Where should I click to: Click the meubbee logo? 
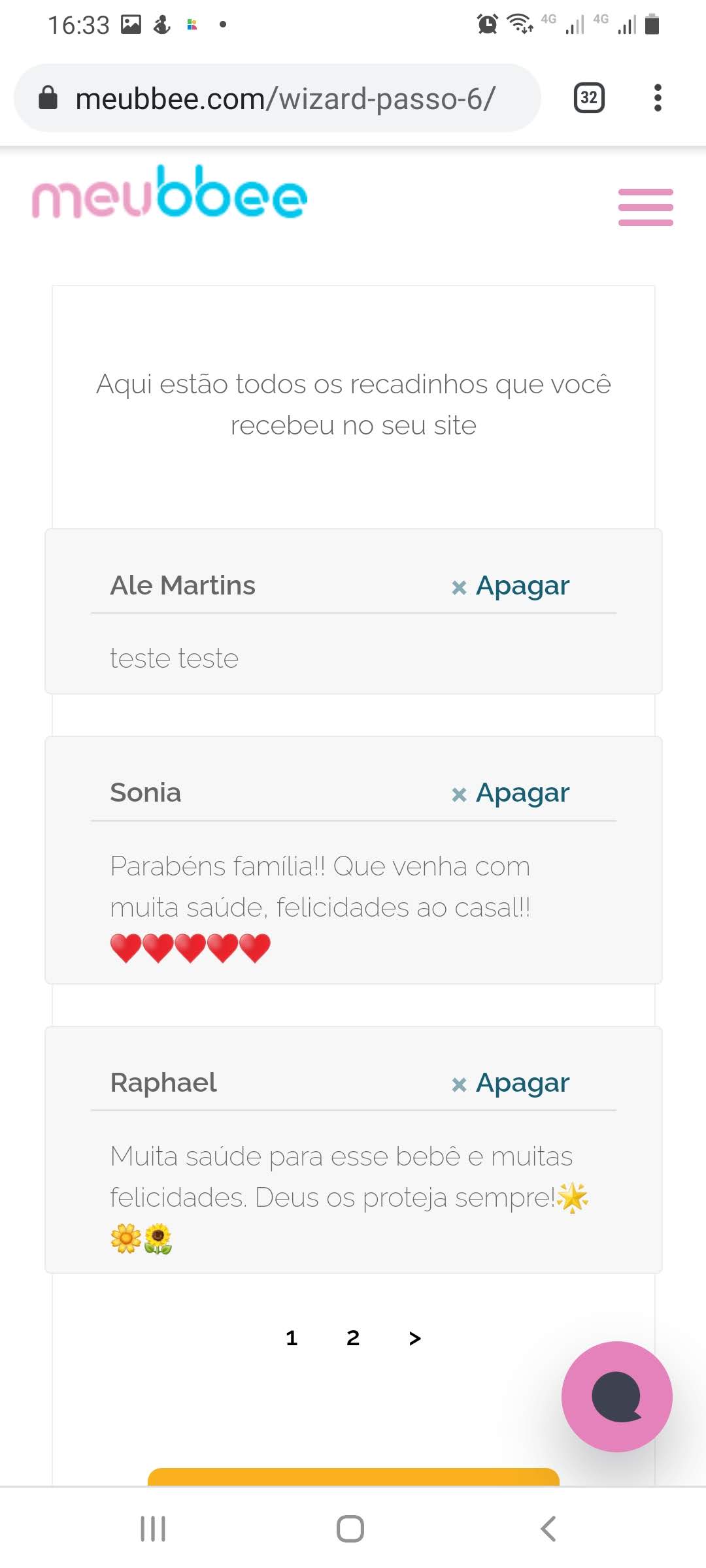click(x=170, y=193)
